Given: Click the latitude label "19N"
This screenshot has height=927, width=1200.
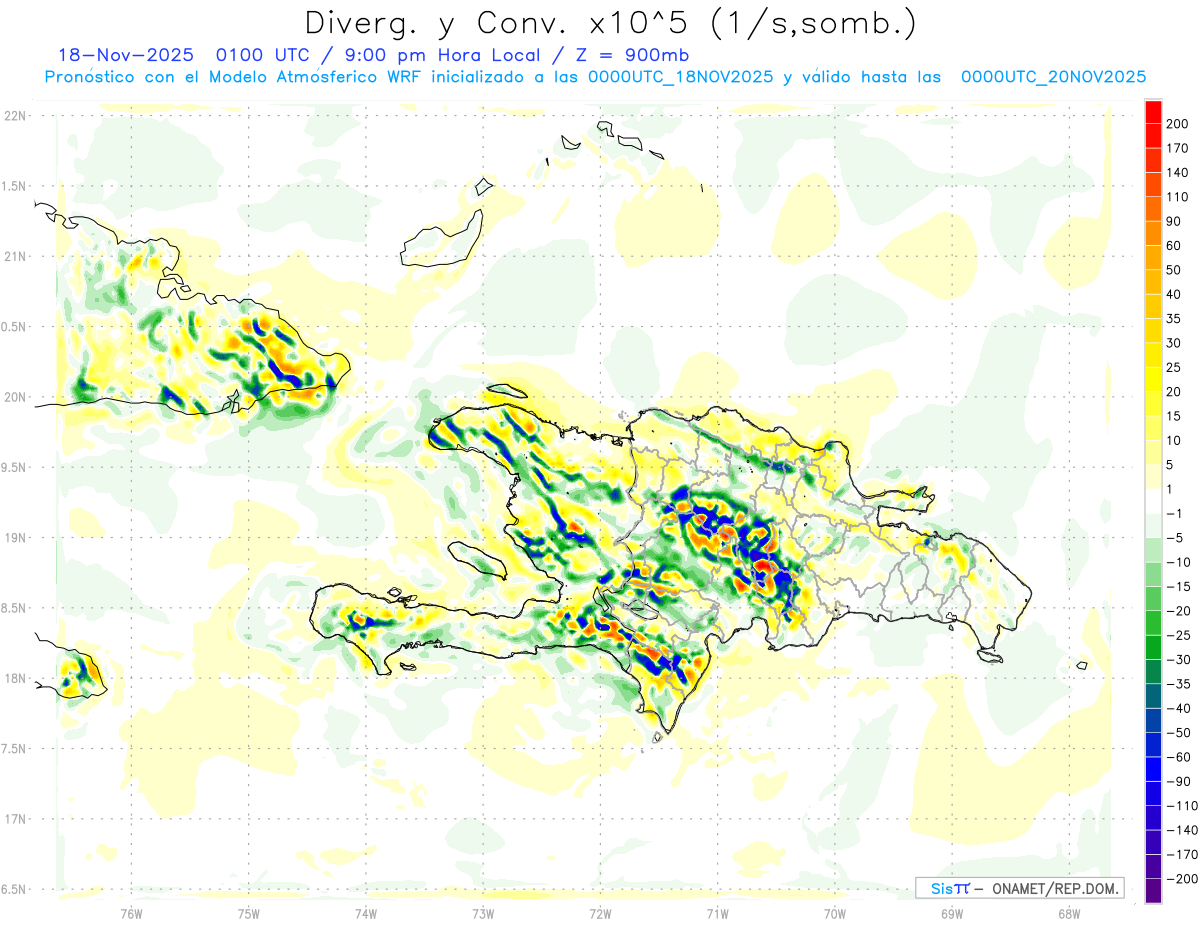Looking at the screenshot, I should click(14, 538).
